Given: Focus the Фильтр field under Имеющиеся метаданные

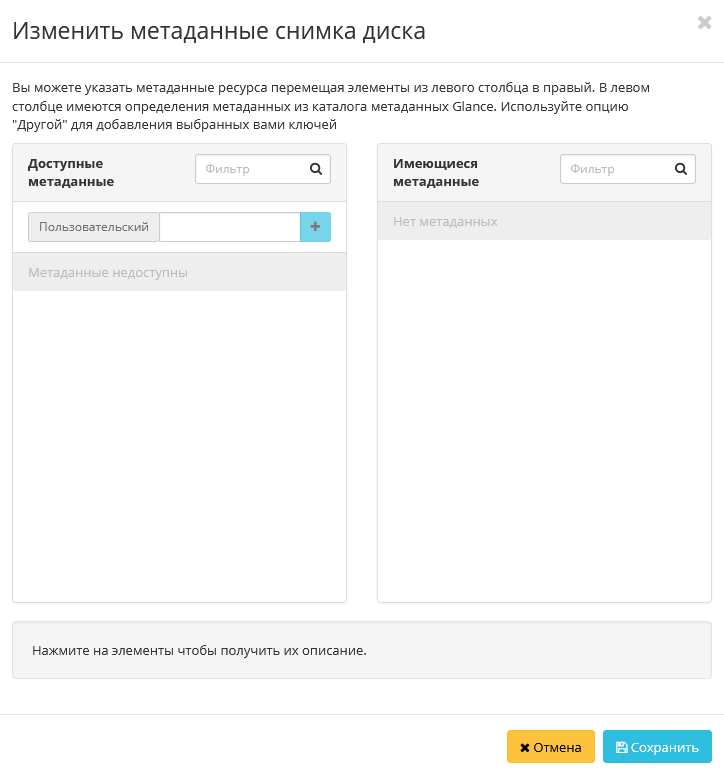Looking at the screenshot, I should coord(615,170).
